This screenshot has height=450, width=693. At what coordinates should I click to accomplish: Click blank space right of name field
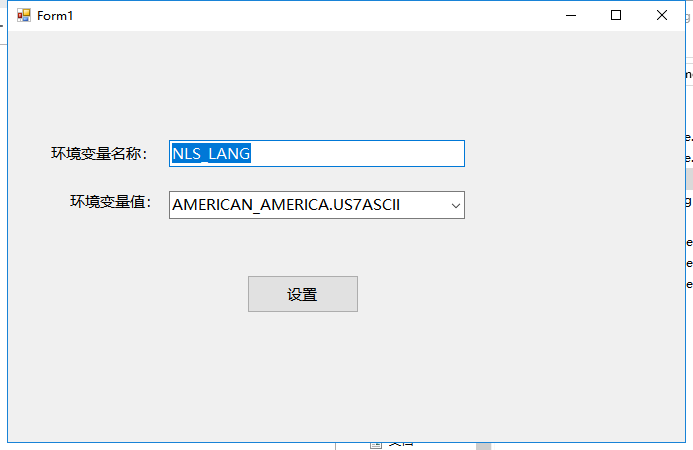click(560, 153)
